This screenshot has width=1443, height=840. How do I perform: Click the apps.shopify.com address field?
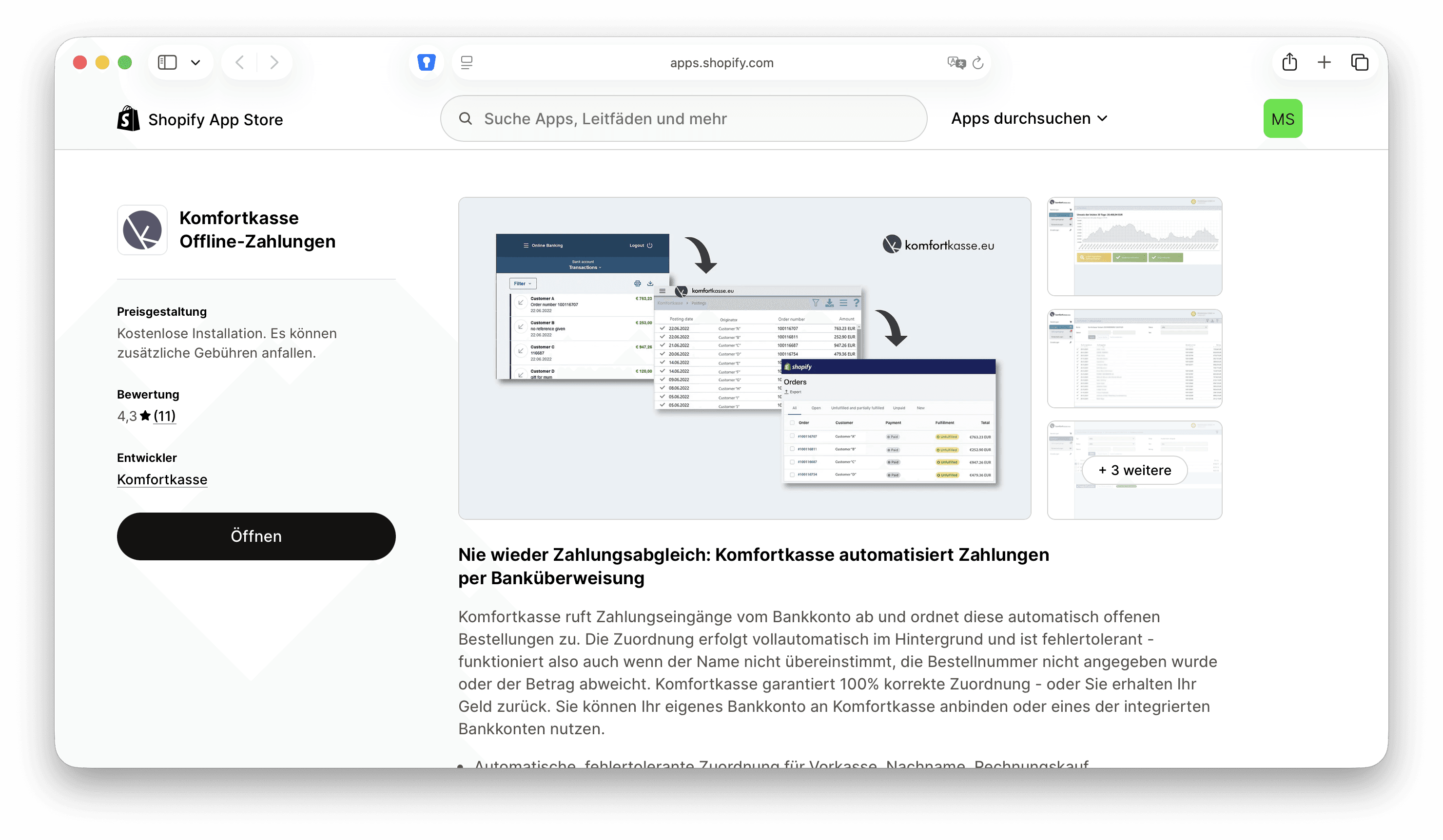coord(721,63)
